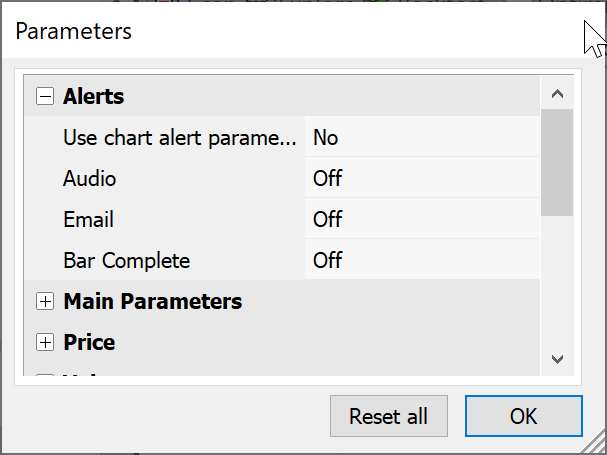
Task: Click the vertical scrollbar thumb
Action: tap(557, 163)
